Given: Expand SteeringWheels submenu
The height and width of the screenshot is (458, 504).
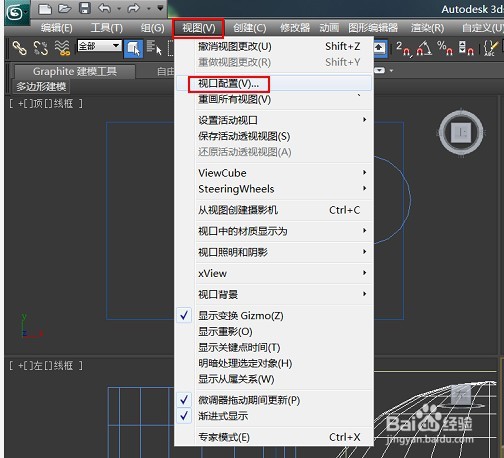Looking at the screenshot, I should pos(273,189).
